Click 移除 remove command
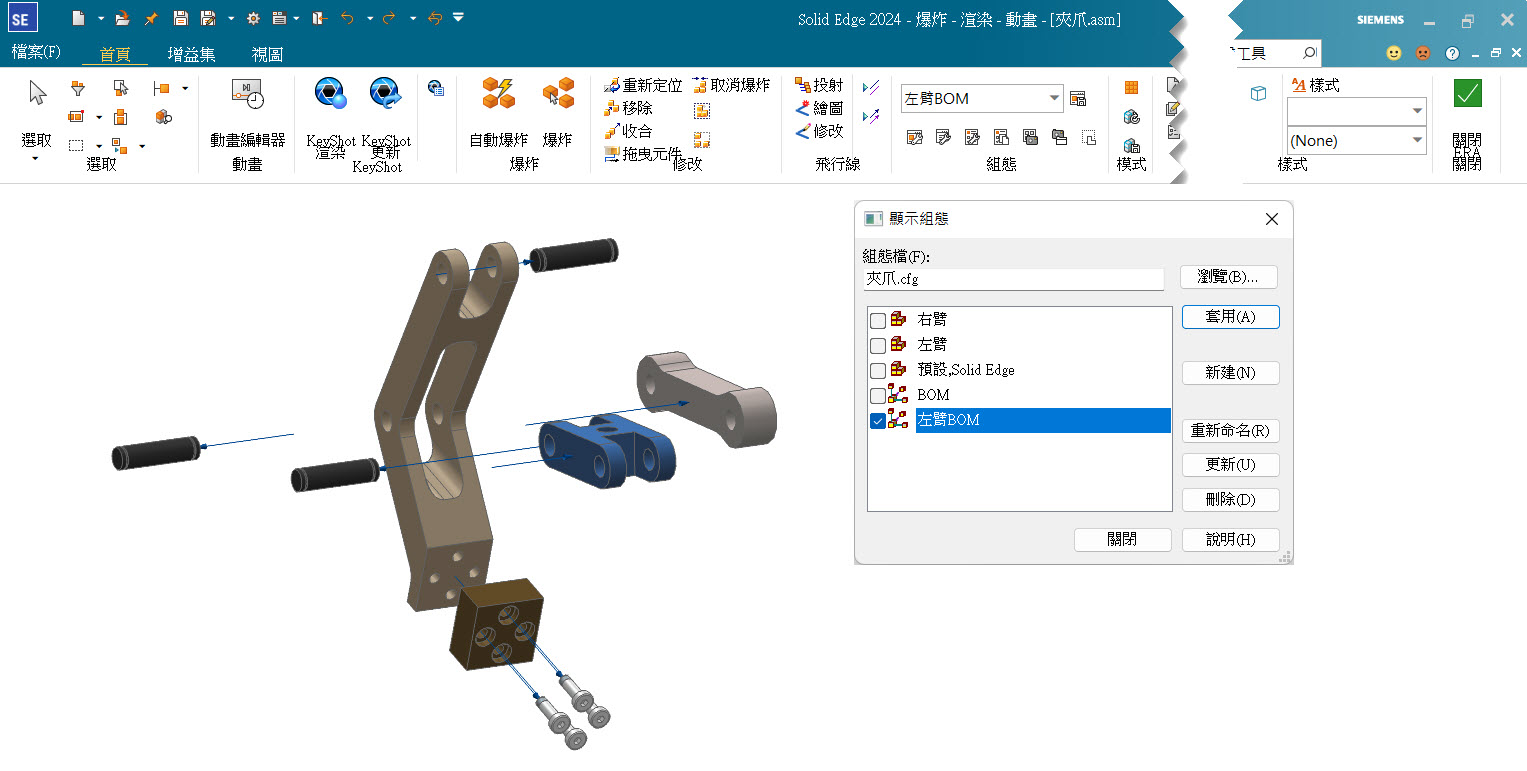Image resolution: width=1527 pixels, height=771 pixels. point(628,108)
